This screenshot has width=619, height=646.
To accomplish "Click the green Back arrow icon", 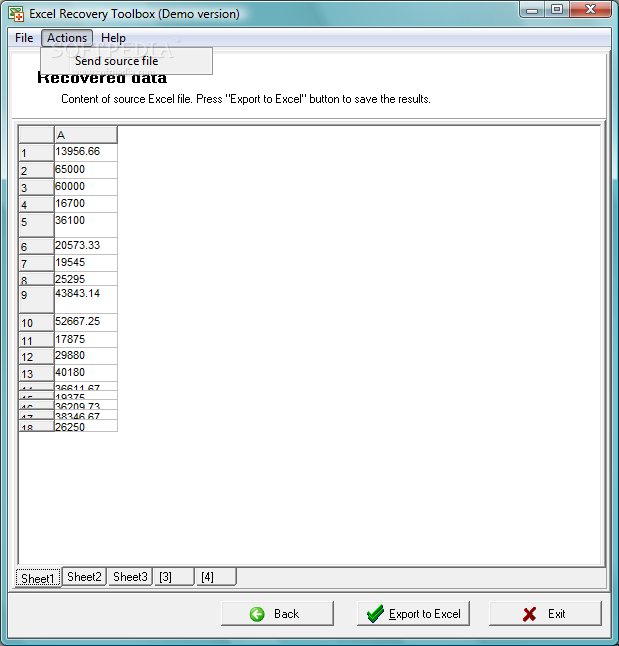I will tap(257, 614).
